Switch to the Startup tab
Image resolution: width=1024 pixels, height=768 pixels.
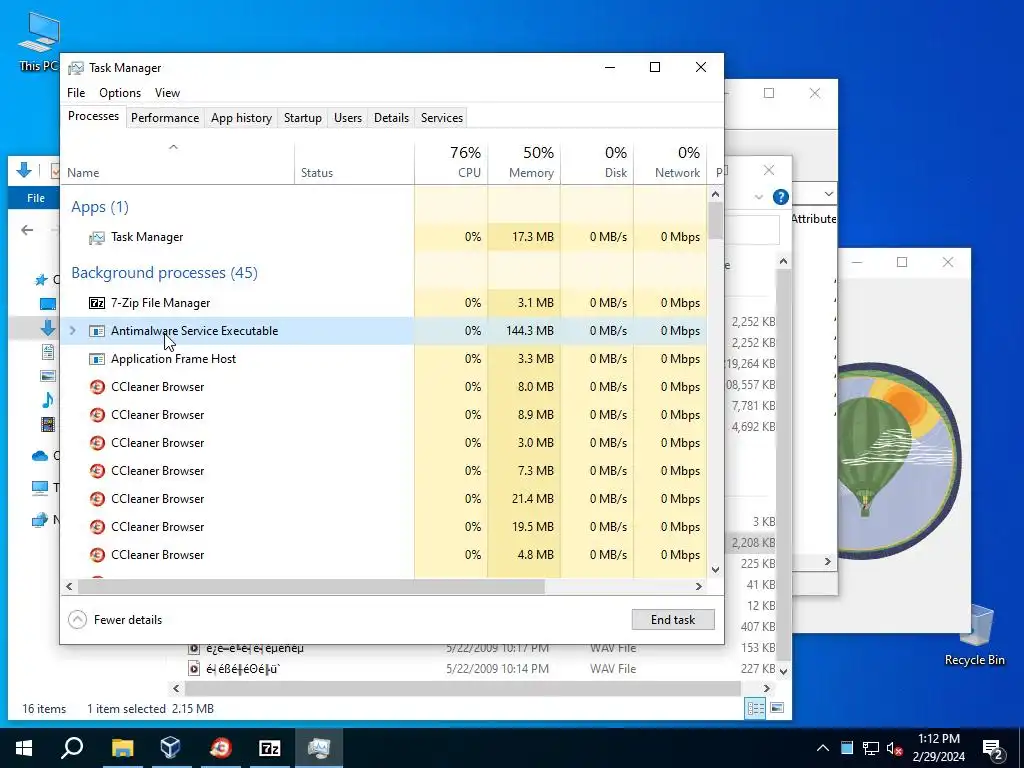click(302, 118)
